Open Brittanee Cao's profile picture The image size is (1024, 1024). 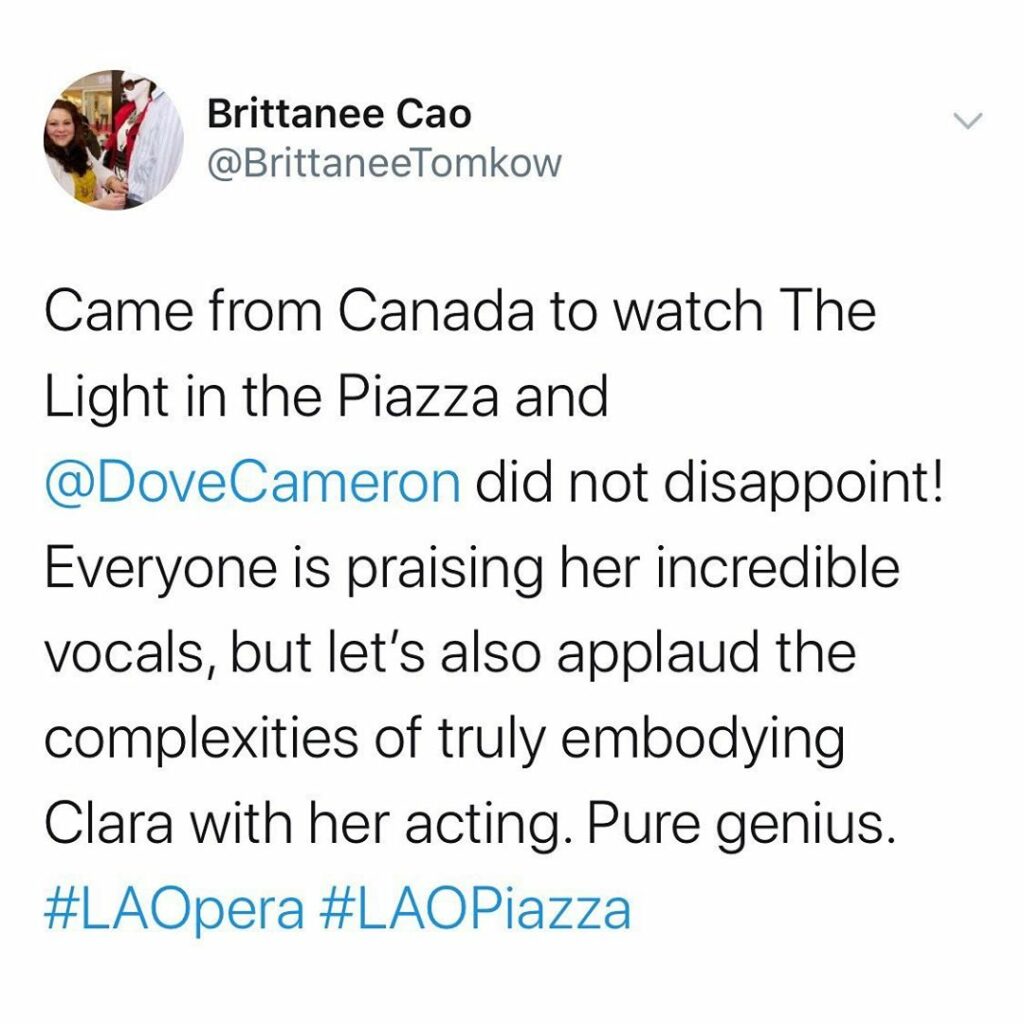pos(113,139)
